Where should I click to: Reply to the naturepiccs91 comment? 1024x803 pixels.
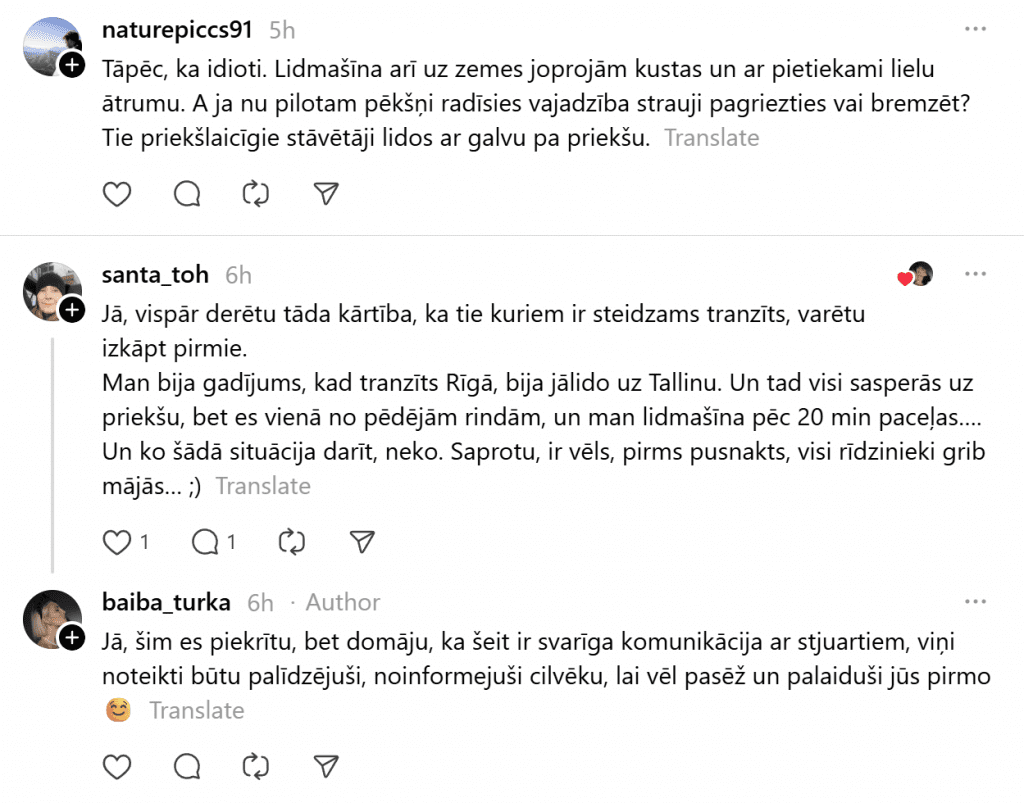(187, 194)
